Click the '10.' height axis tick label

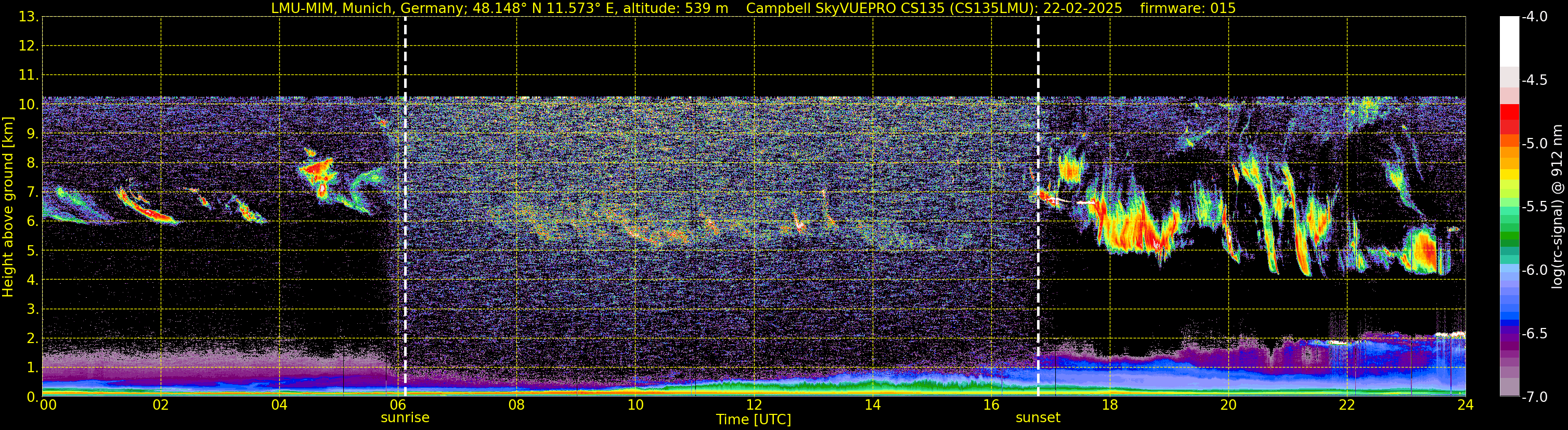(29, 105)
